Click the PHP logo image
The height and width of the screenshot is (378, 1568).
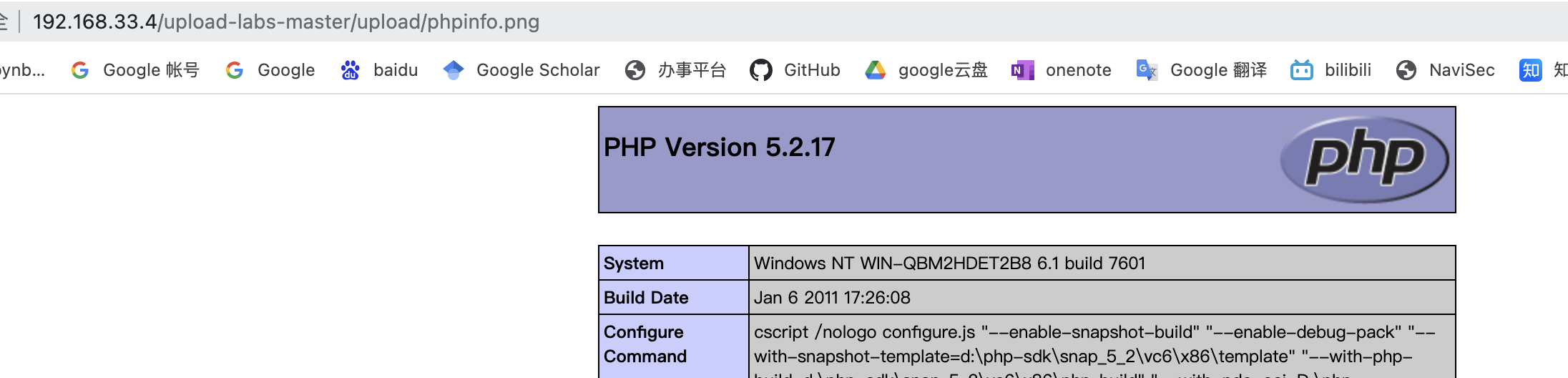coord(1364,160)
